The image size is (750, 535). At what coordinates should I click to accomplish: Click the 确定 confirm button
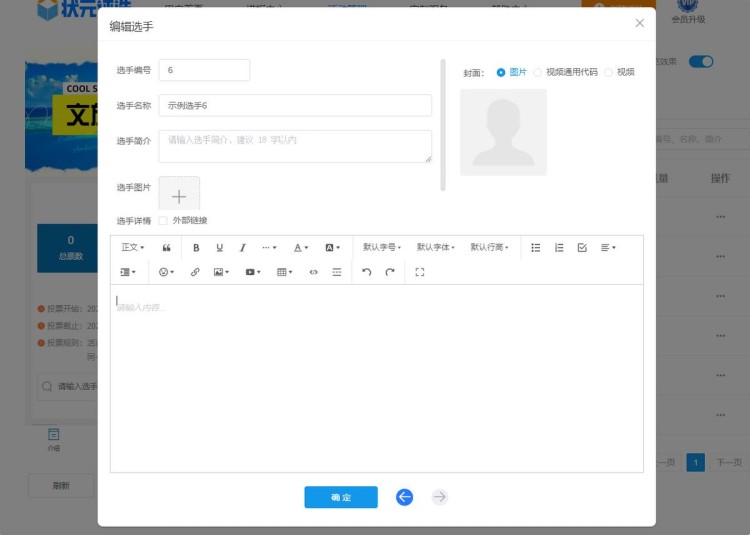341,497
